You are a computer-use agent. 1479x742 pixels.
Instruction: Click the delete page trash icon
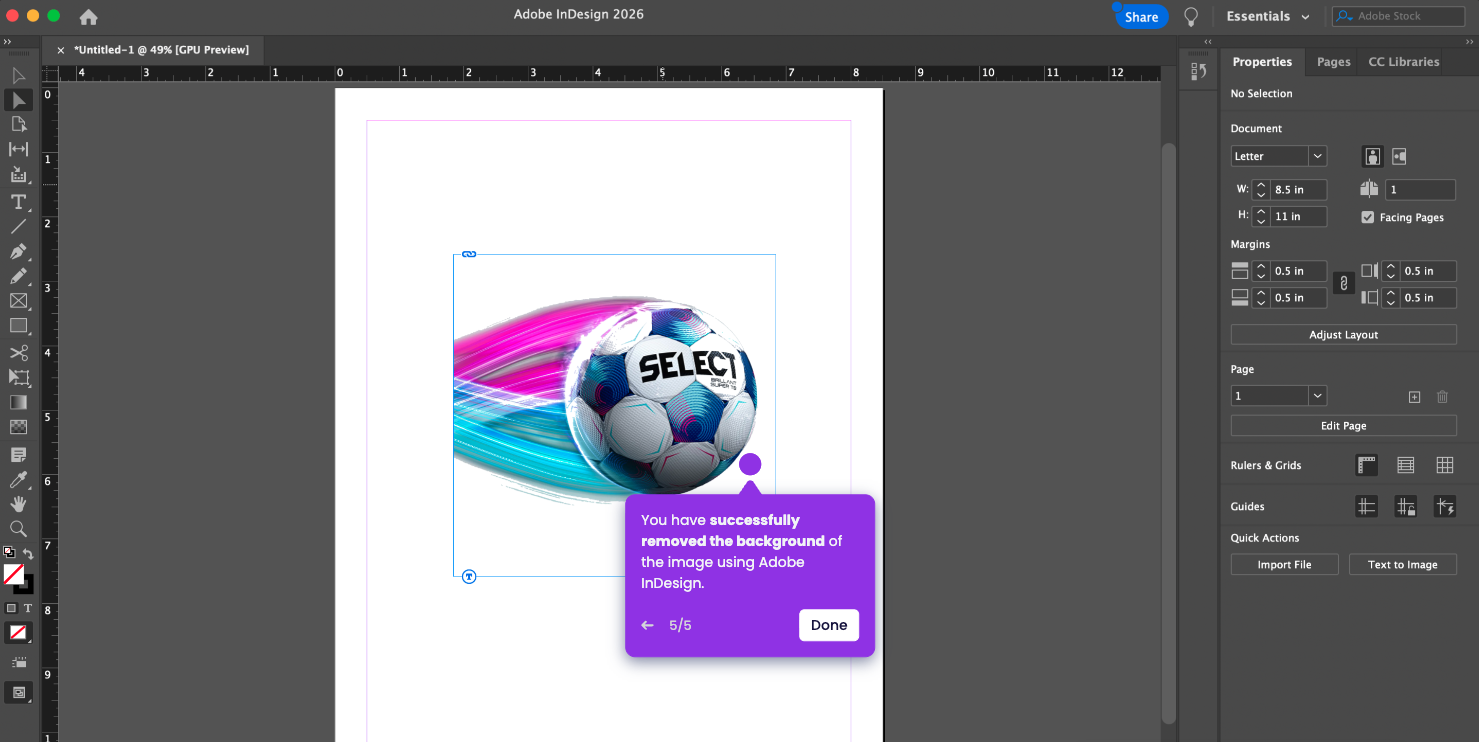[1442, 397]
